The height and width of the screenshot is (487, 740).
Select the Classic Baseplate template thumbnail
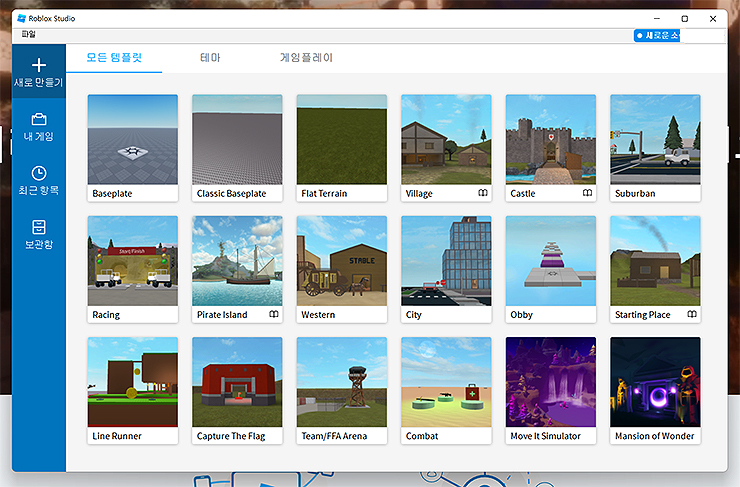[x=237, y=139]
